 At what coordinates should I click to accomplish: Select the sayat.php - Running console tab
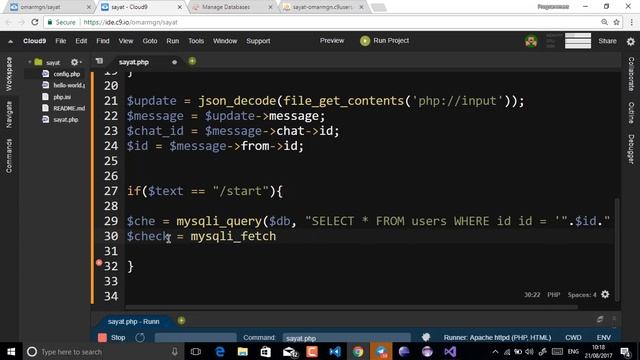(133, 322)
